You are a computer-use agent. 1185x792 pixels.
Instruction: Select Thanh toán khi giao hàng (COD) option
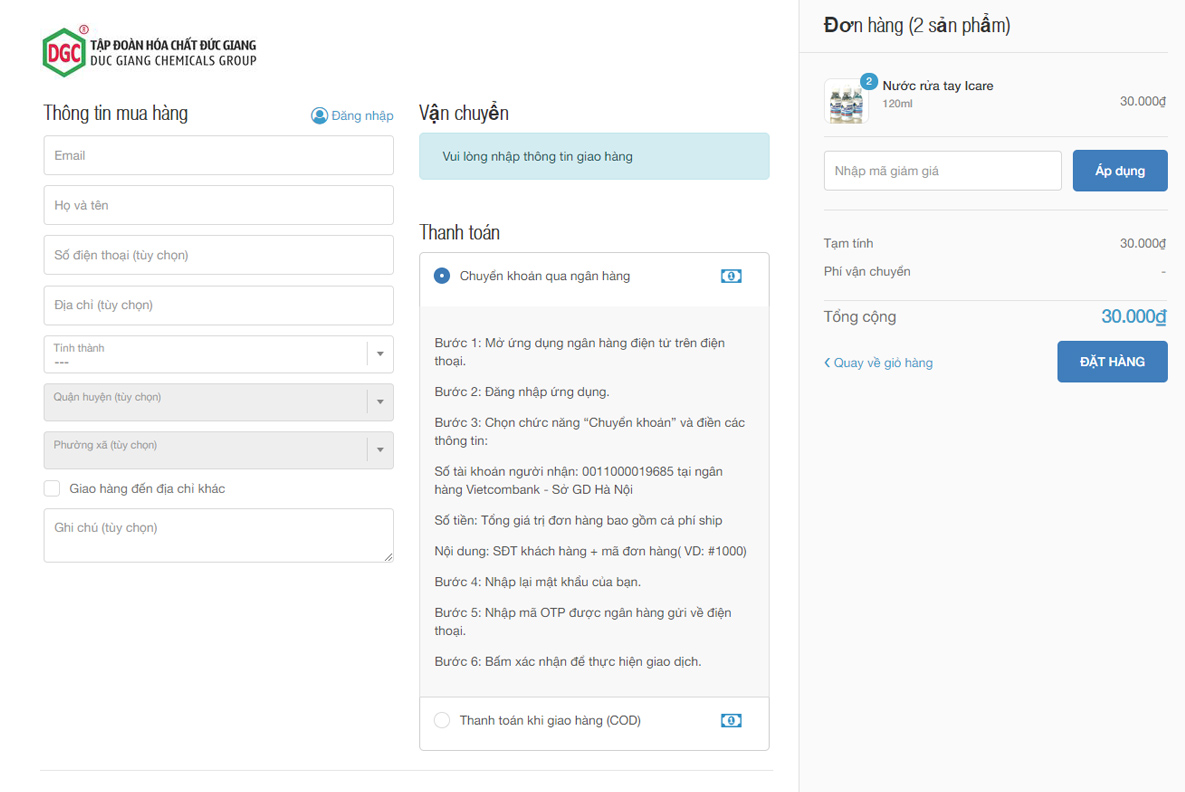click(x=442, y=720)
